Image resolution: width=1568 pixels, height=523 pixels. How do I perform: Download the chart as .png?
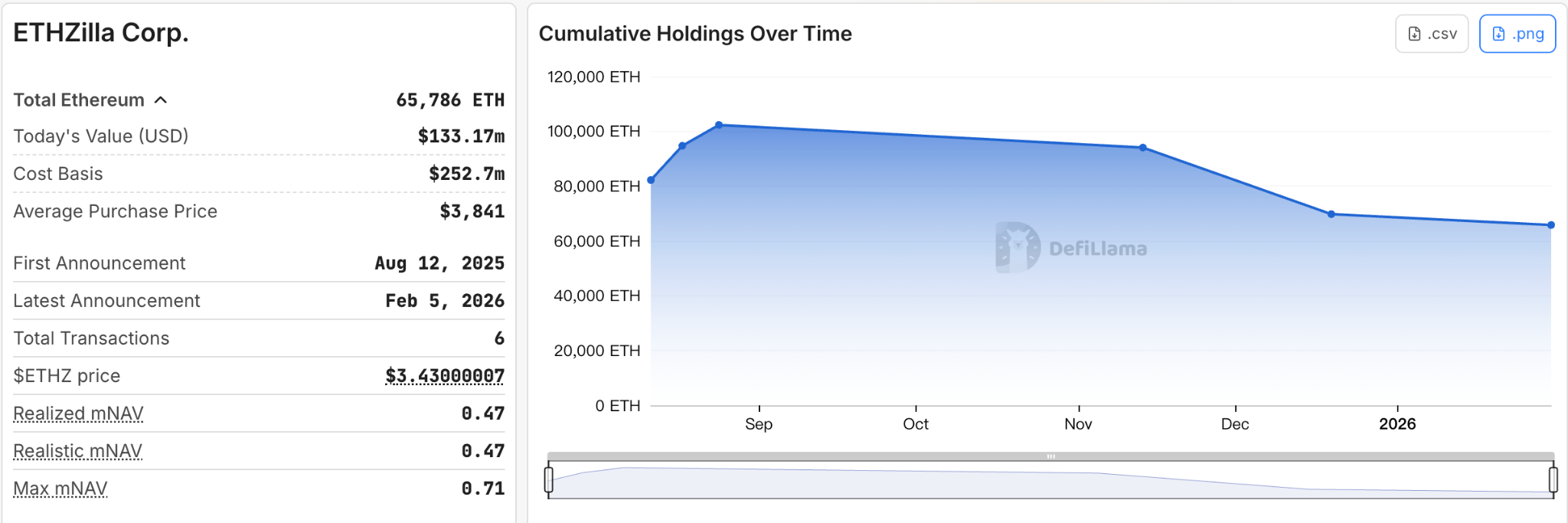pyautogui.click(x=1517, y=34)
